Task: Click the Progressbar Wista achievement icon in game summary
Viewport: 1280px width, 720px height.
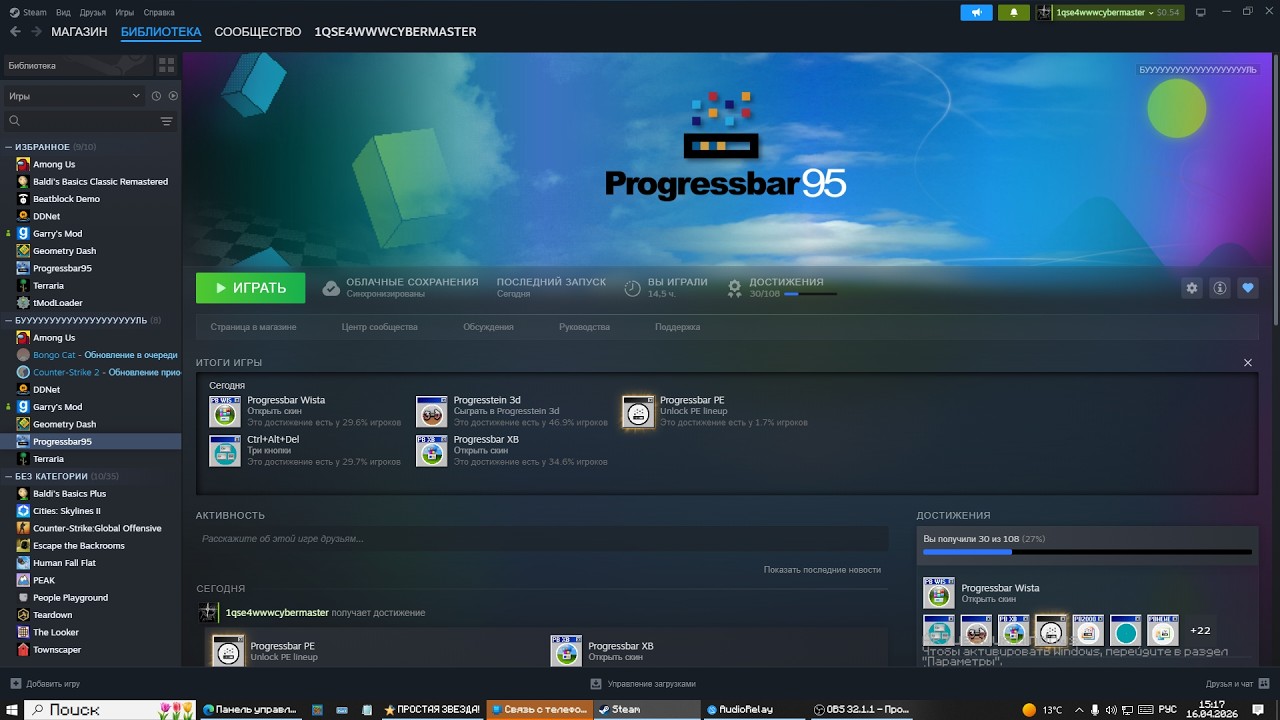Action: [225, 411]
